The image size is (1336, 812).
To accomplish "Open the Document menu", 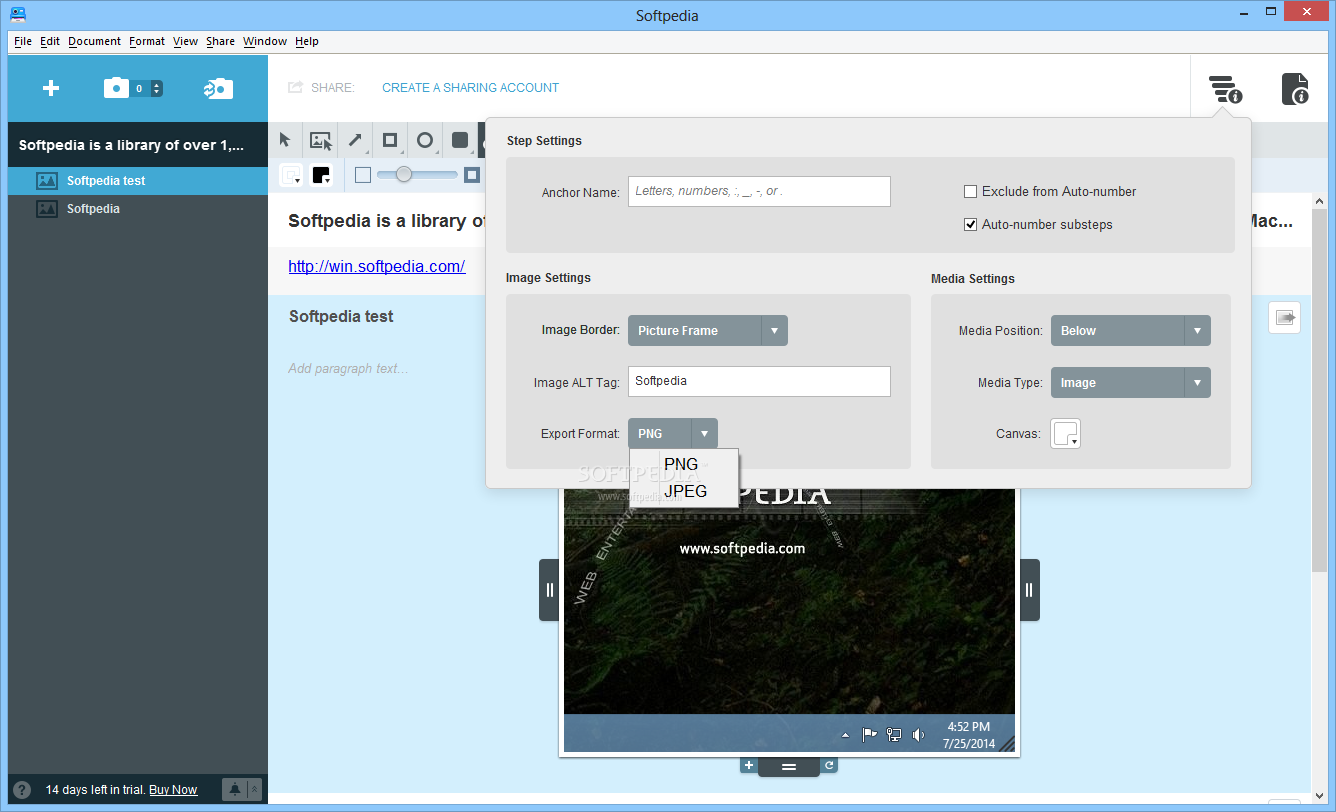I will pyautogui.click(x=95, y=41).
